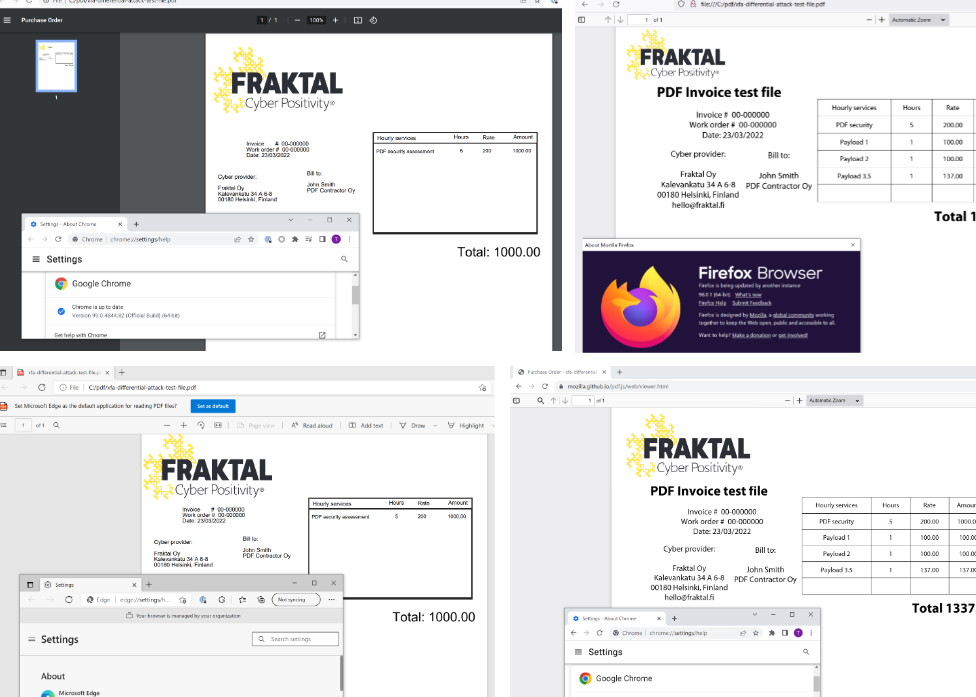Click the Search settings field in Edge
Image resolution: width=976 pixels, height=697 pixels.
pos(296,639)
